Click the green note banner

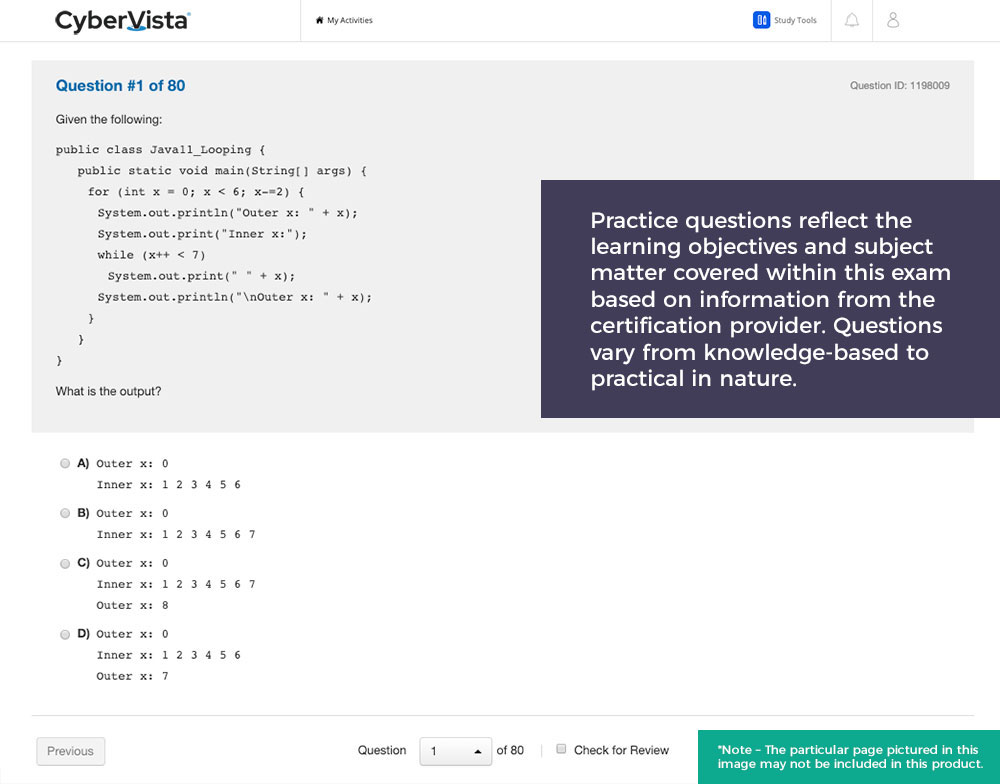(848, 757)
